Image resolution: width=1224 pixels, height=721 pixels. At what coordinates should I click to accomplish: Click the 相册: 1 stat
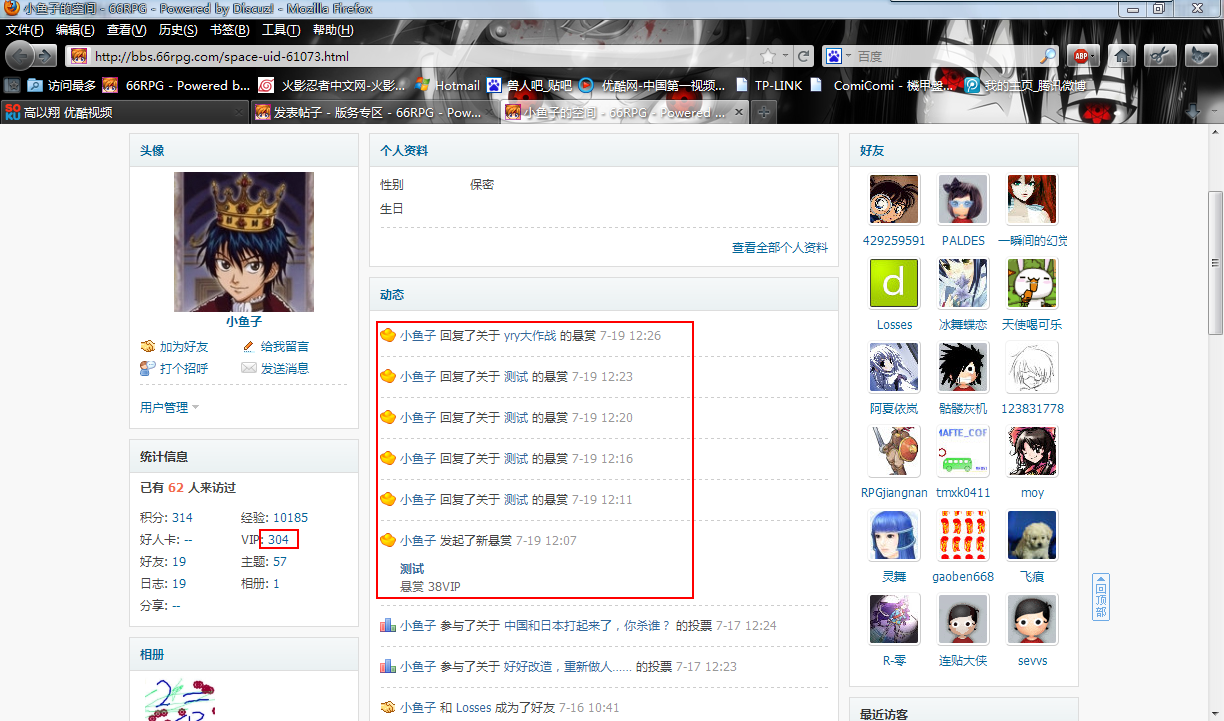point(260,583)
